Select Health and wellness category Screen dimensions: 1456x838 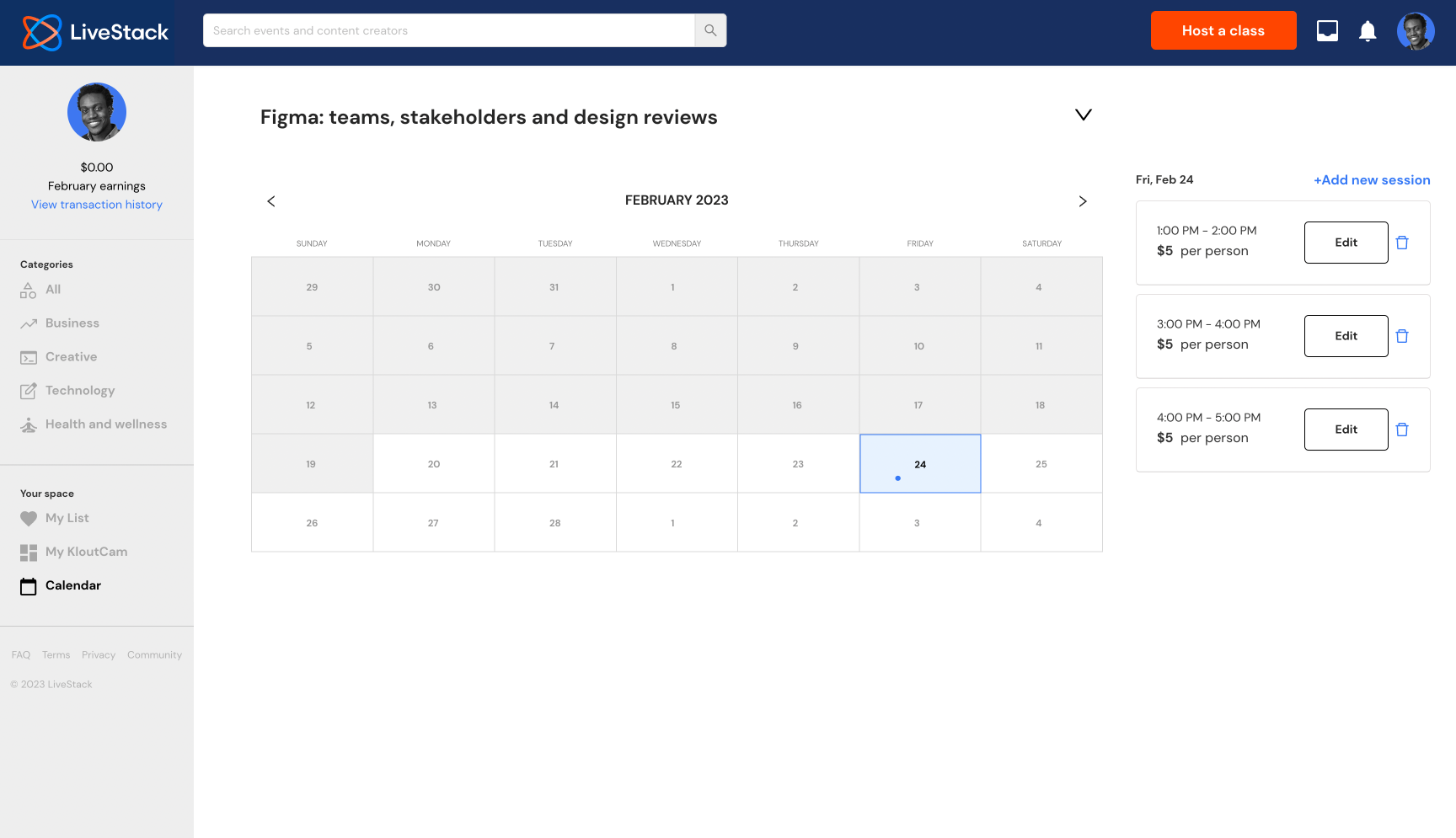[106, 424]
